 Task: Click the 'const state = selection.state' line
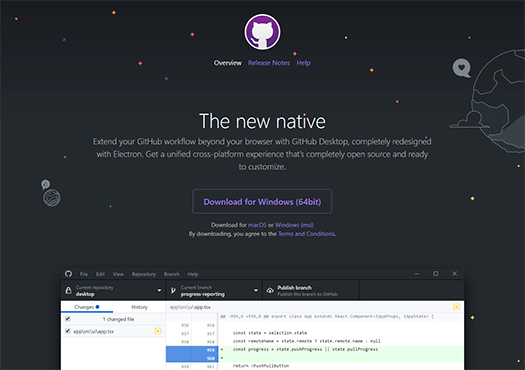pyautogui.click(x=270, y=333)
